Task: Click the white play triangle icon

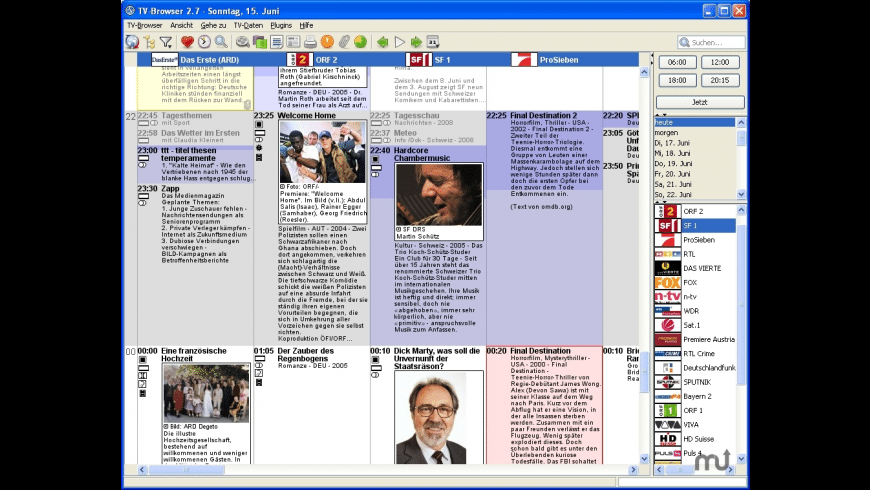Action: point(399,42)
